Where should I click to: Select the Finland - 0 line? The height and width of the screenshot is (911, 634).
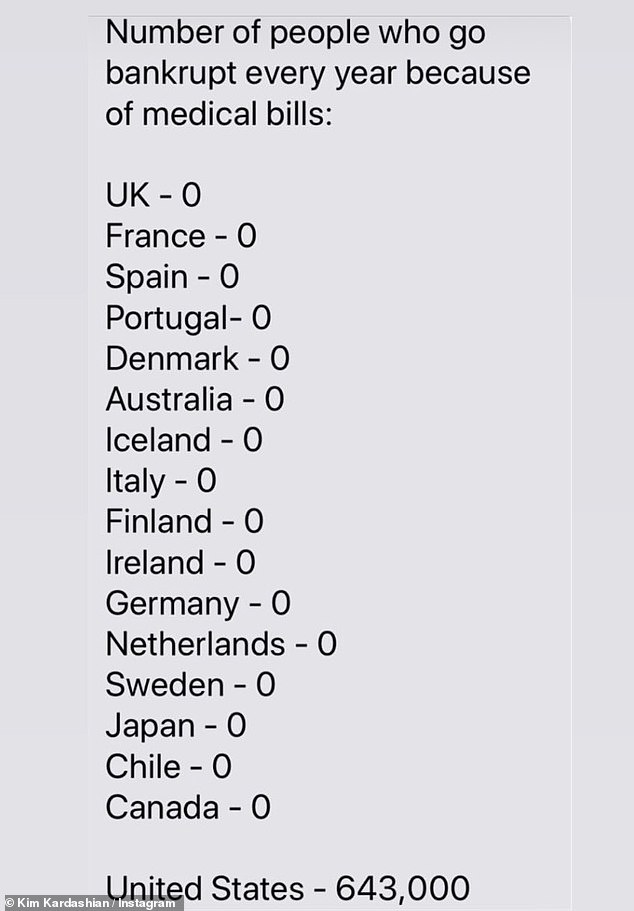click(184, 521)
